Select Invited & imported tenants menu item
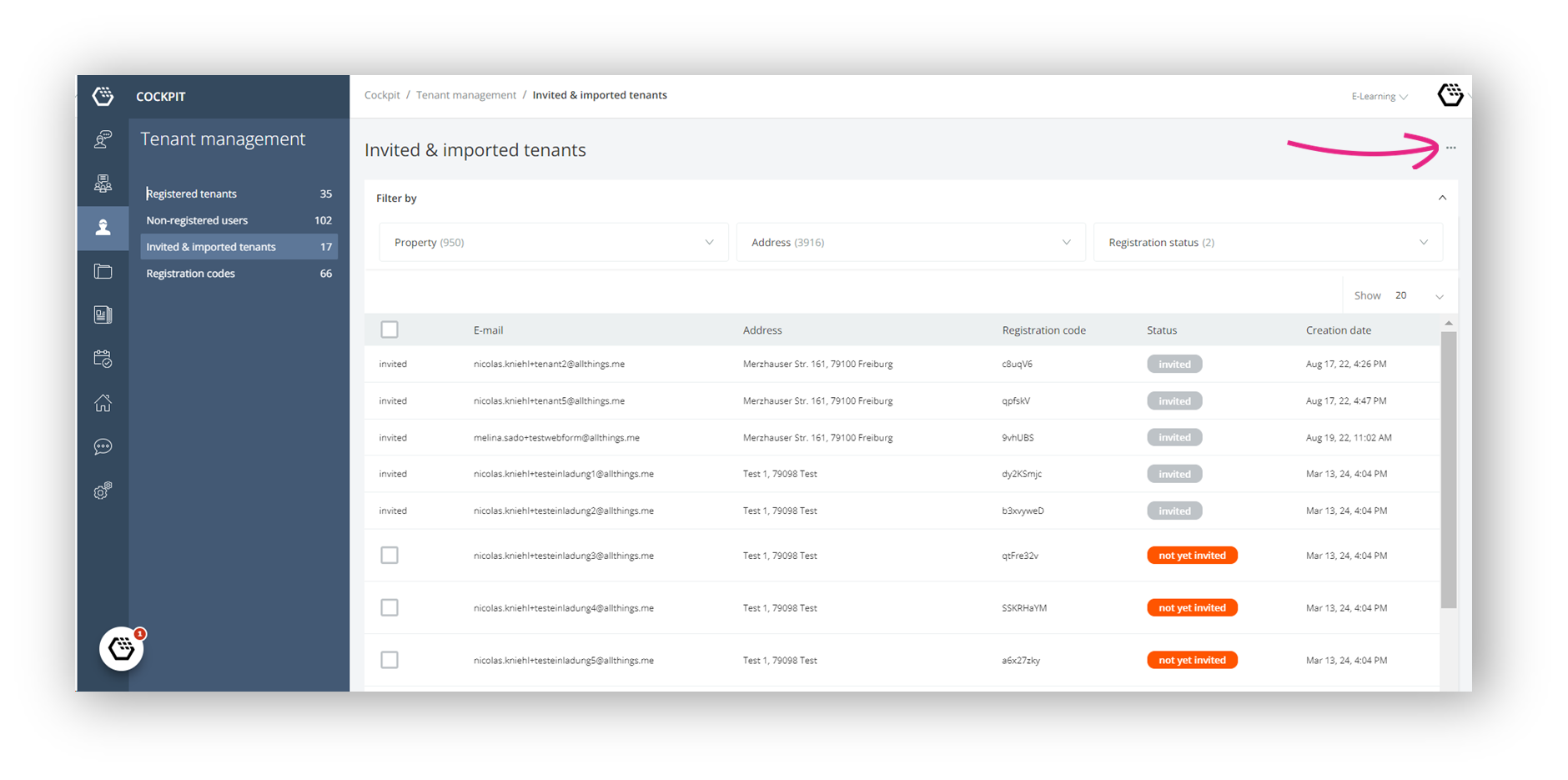 tap(239, 247)
